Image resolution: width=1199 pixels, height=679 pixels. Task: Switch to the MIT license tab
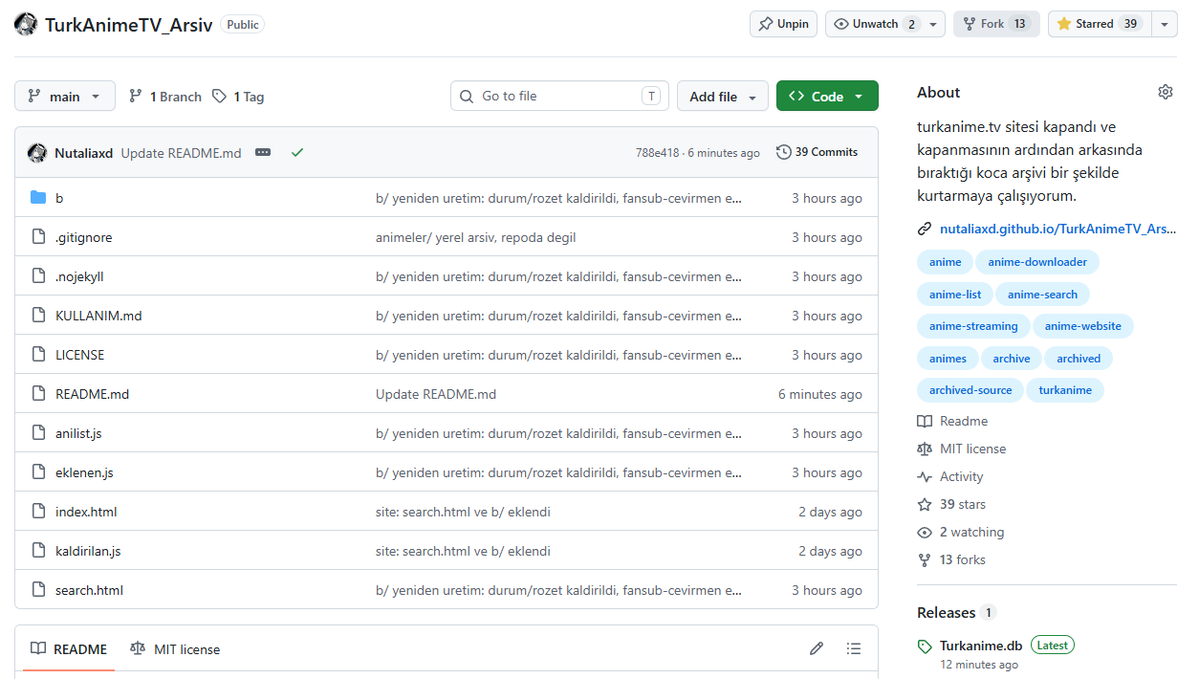click(x=175, y=649)
